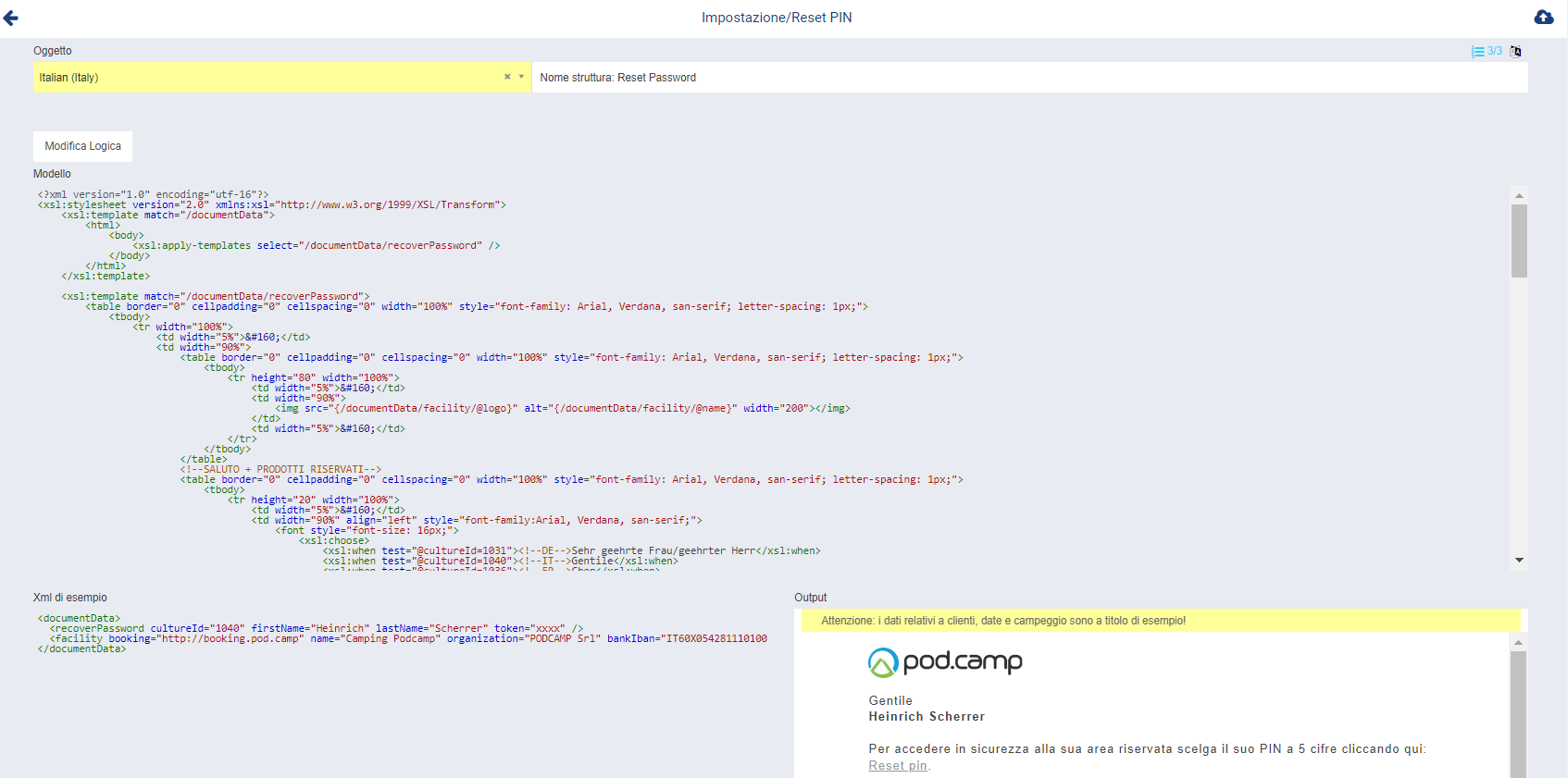
Task: Open the translation language icon
Action: click(x=1515, y=52)
